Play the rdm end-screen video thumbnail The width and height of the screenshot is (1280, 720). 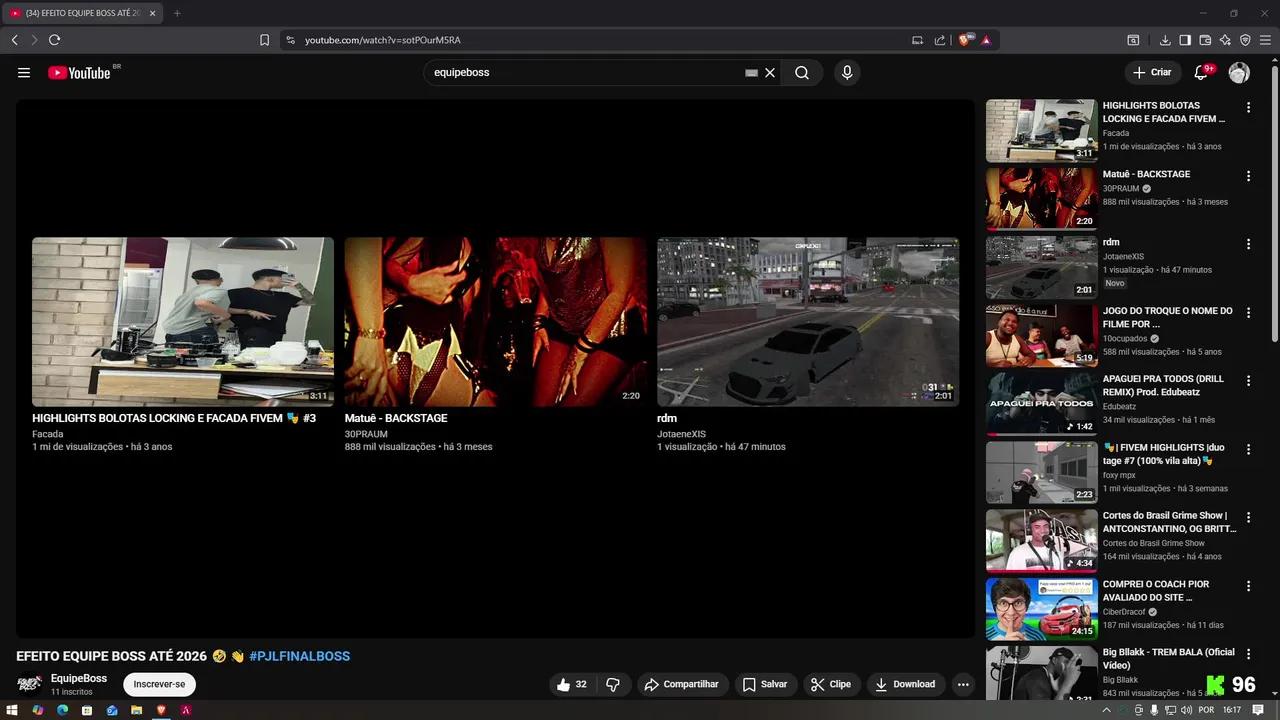(x=807, y=321)
